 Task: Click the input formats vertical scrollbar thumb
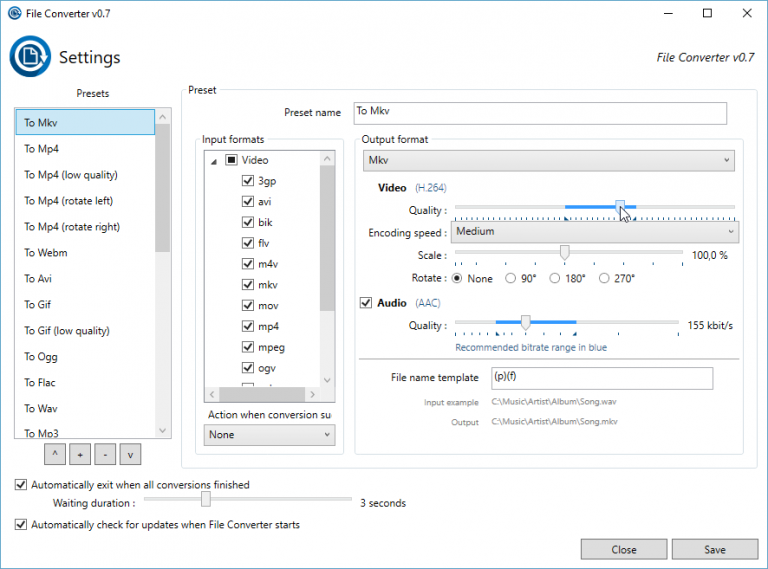click(328, 238)
